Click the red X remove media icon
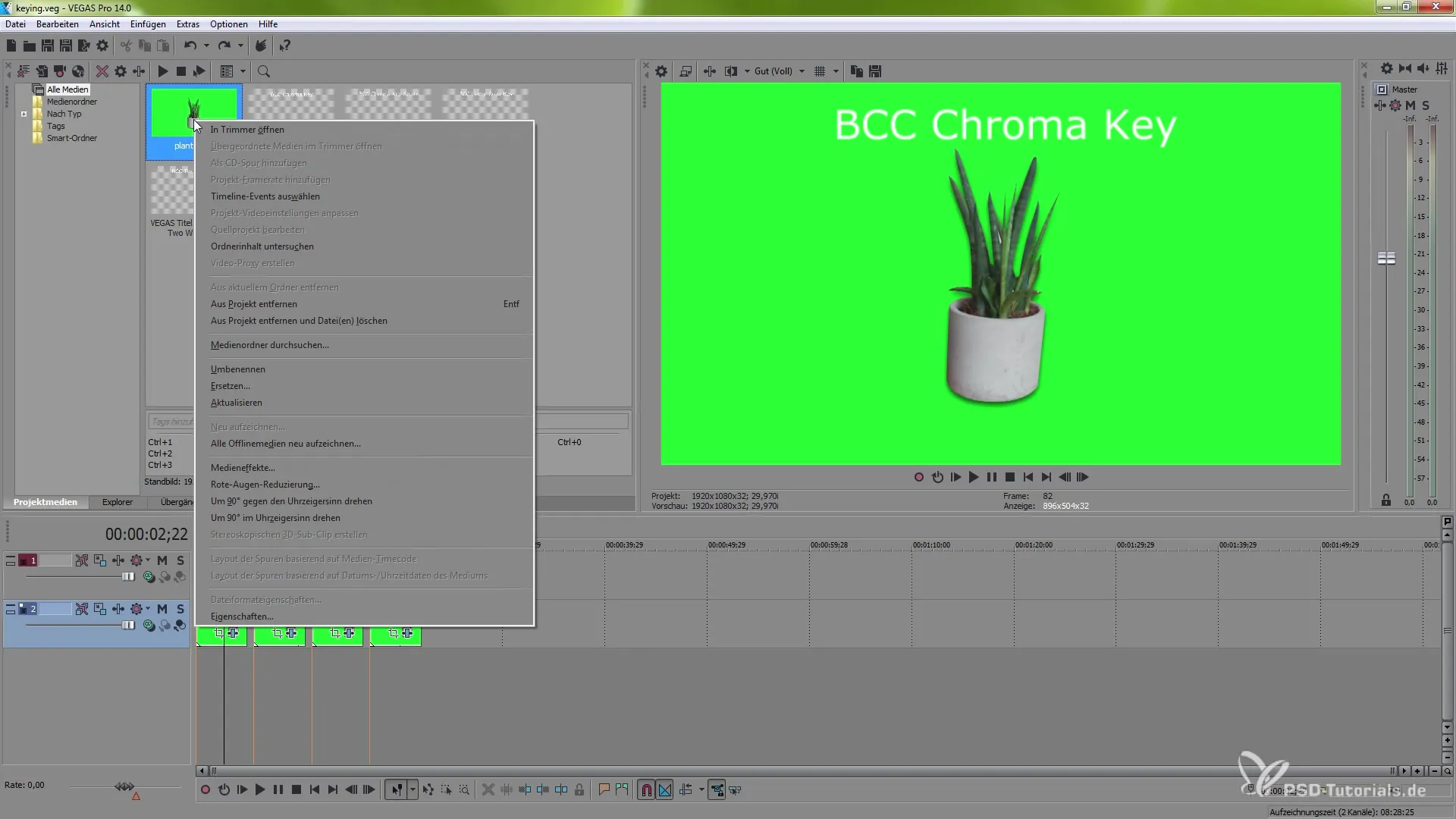 [102, 71]
